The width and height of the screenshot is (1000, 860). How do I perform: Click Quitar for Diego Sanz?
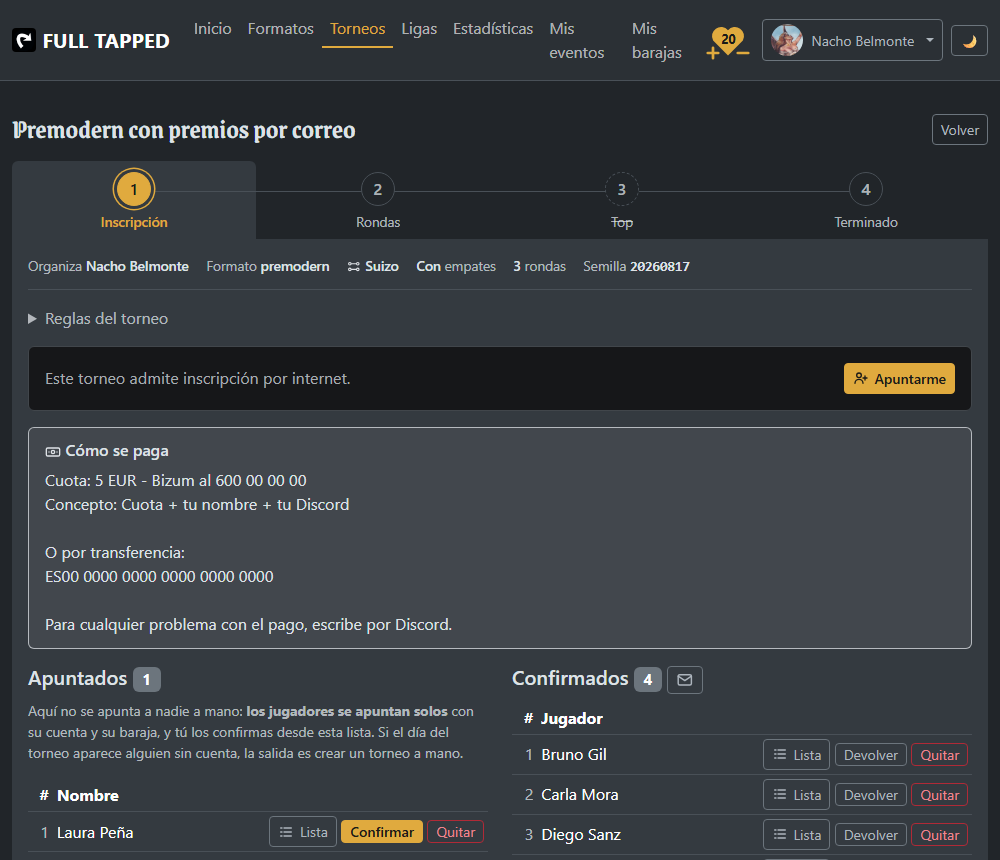(939, 834)
